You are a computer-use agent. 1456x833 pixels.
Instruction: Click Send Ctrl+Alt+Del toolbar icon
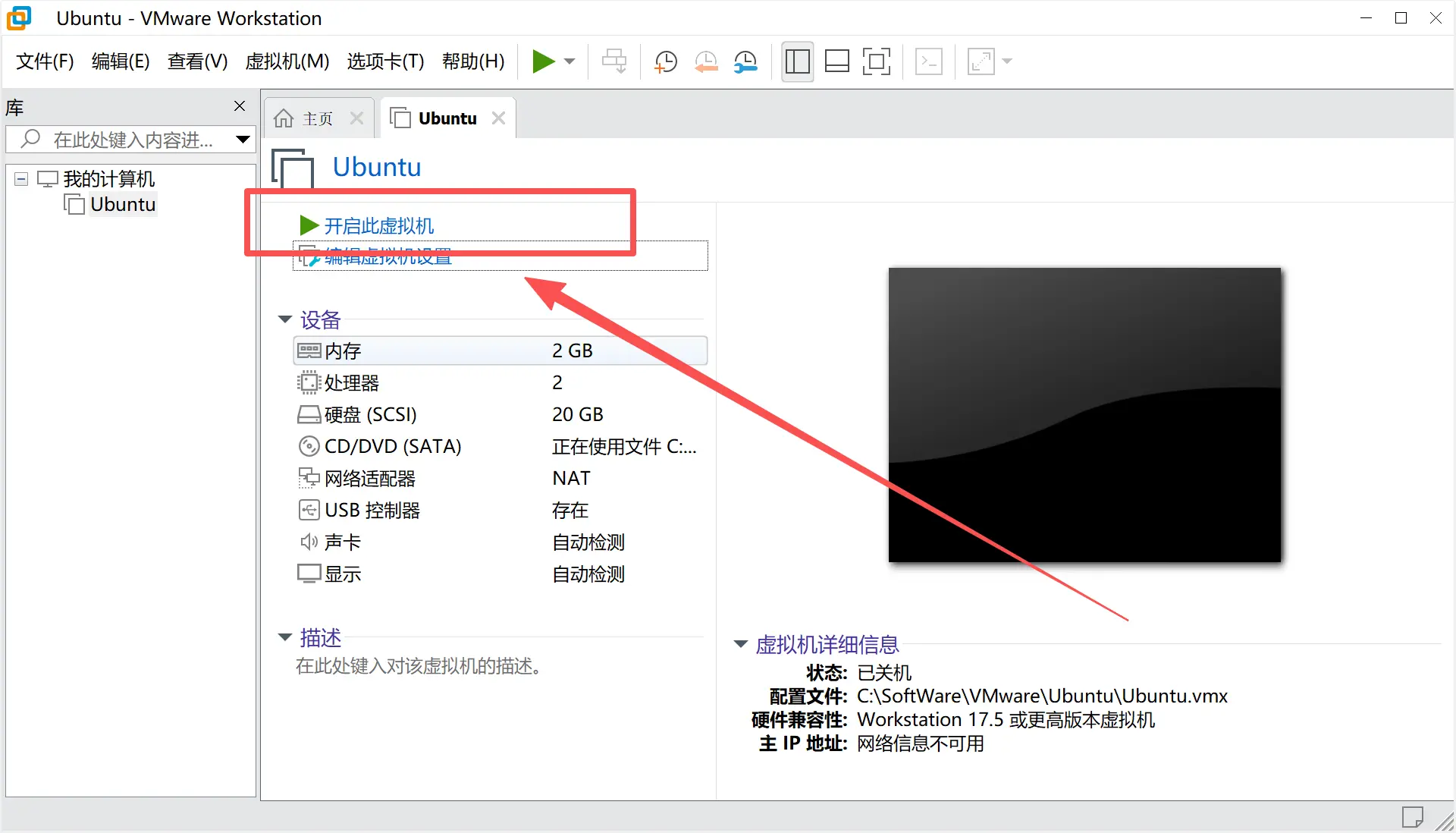pyautogui.click(x=614, y=61)
